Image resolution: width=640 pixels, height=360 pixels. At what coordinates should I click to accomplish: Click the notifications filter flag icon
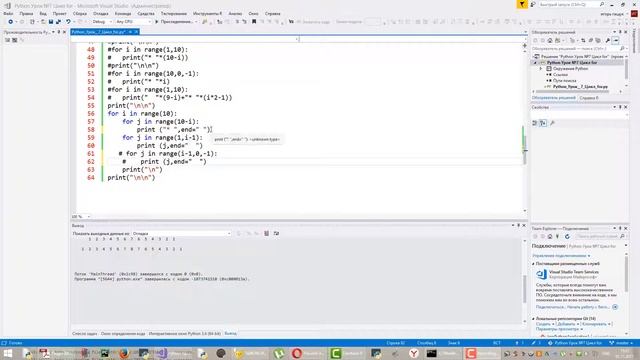pos(522,4)
